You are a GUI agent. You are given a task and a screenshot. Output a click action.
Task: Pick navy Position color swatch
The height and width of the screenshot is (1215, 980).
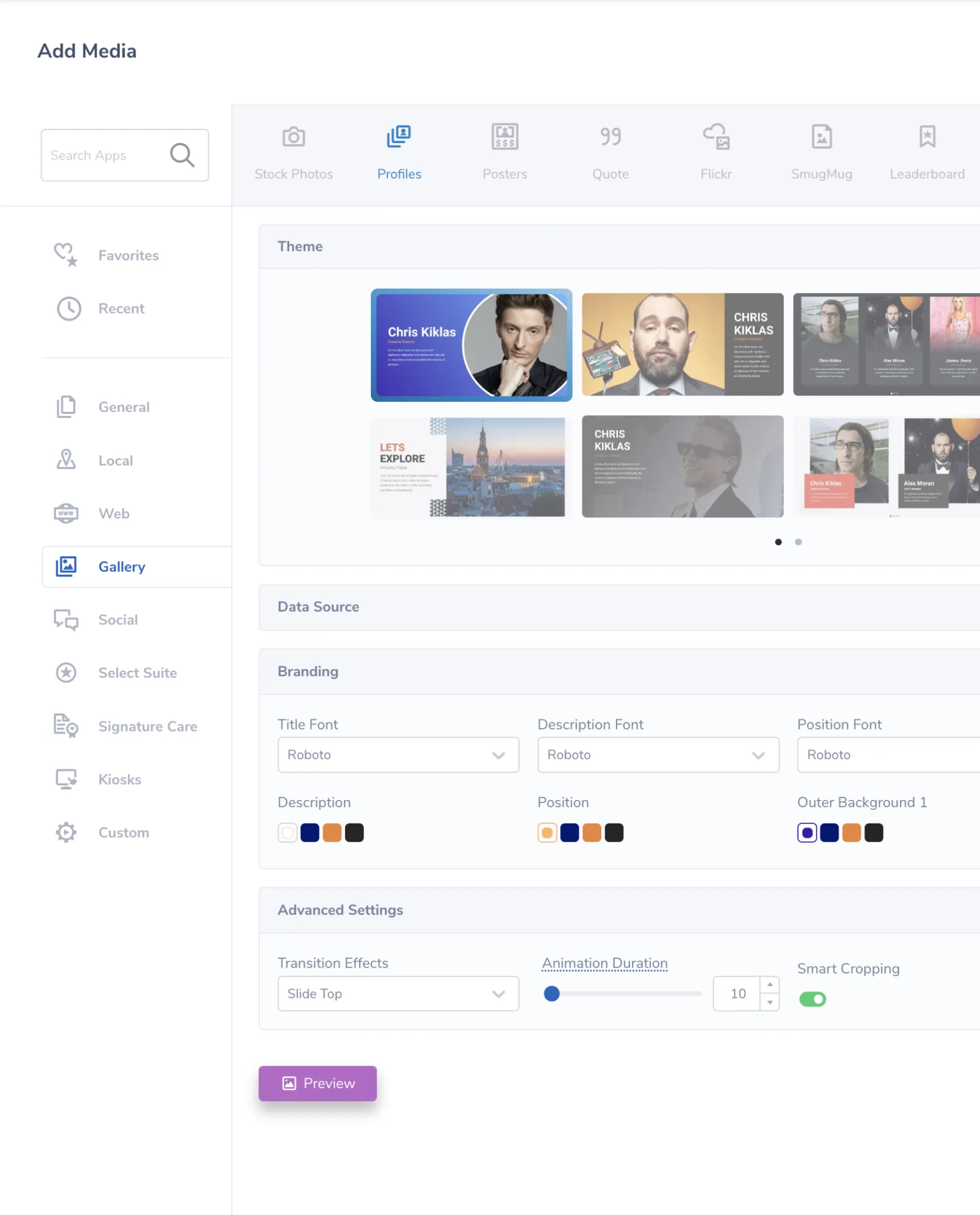point(569,832)
